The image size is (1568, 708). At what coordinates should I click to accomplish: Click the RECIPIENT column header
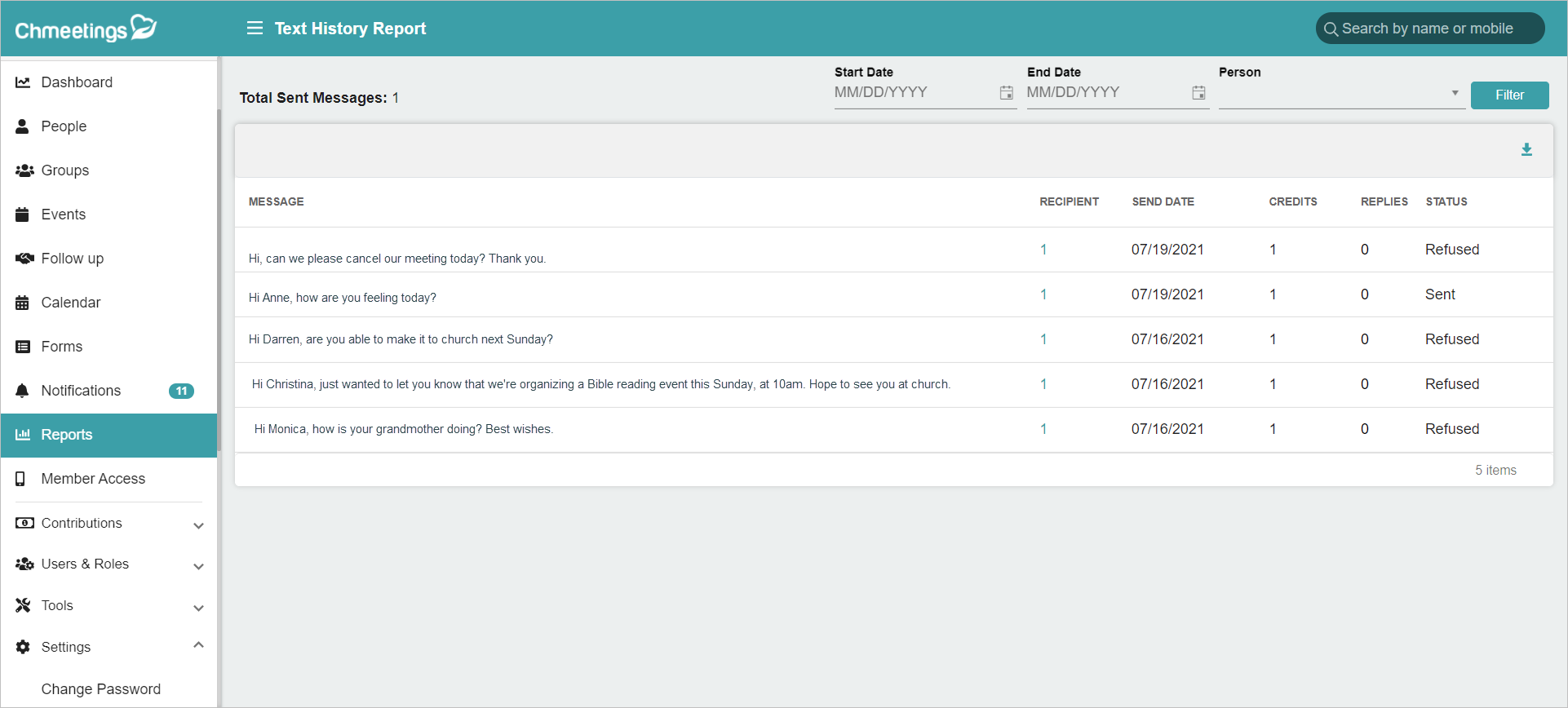tap(1069, 201)
